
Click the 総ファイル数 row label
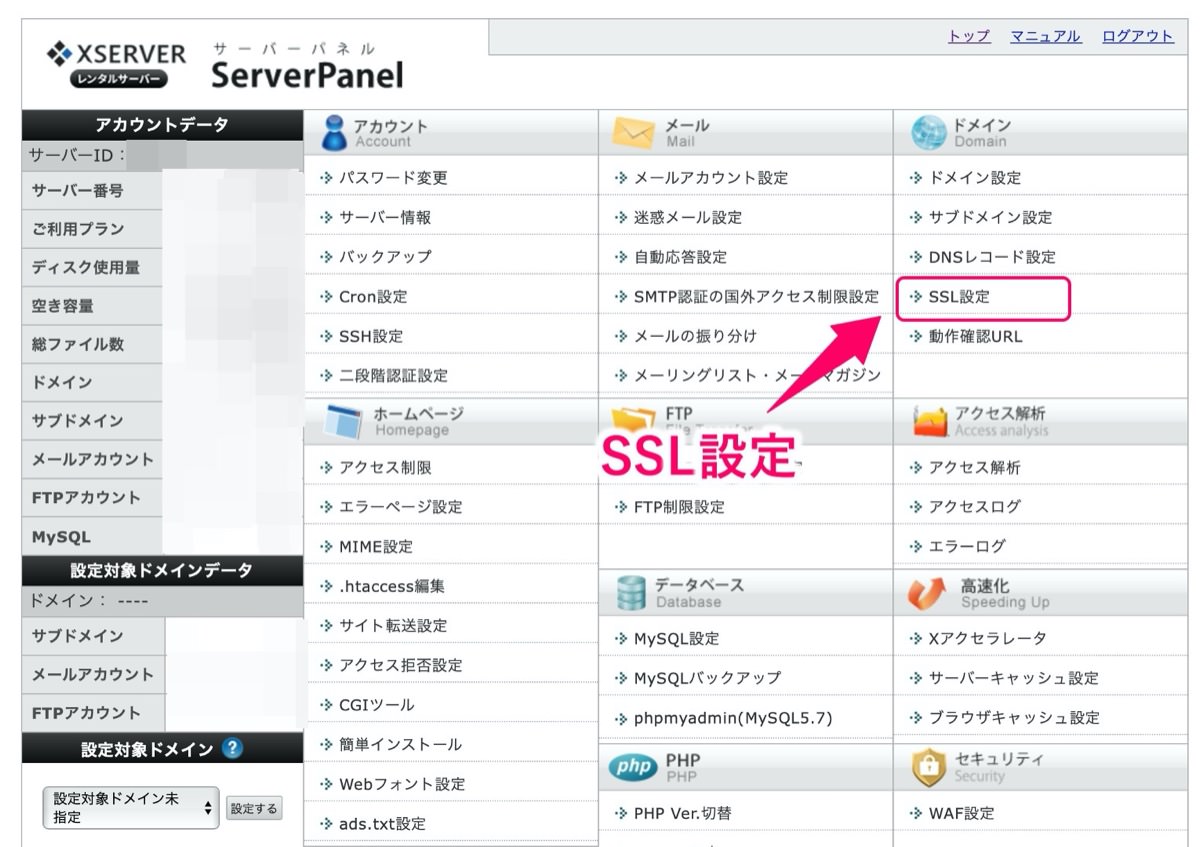point(78,344)
